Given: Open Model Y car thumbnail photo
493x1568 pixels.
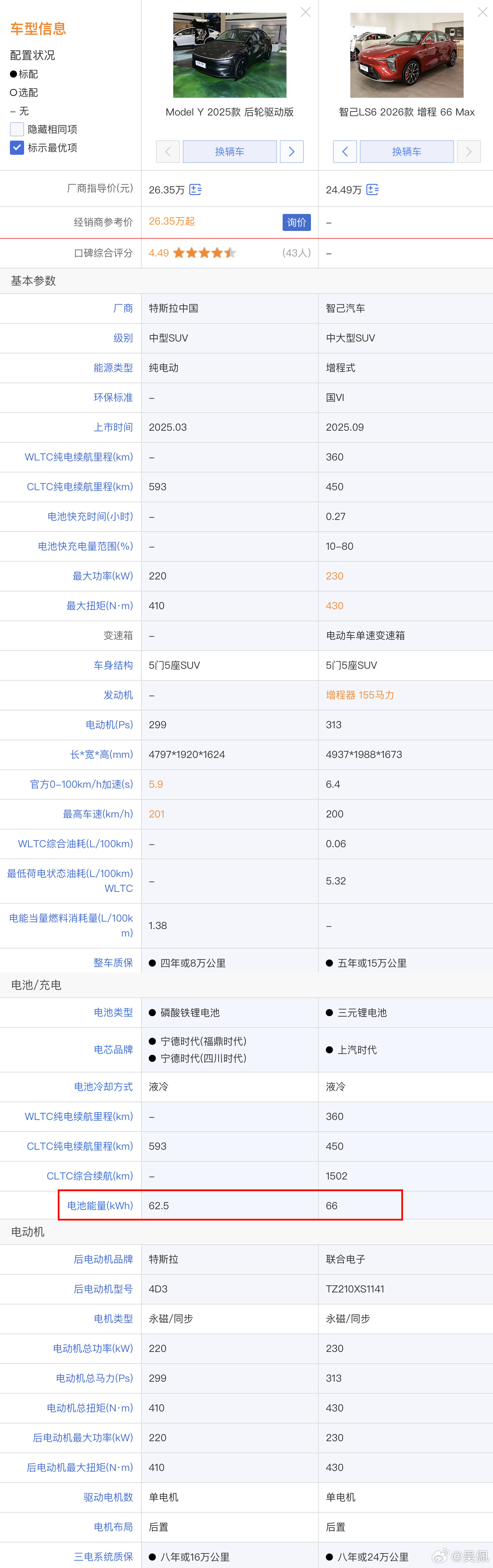Looking at the screenshot, I should [230, 55].
